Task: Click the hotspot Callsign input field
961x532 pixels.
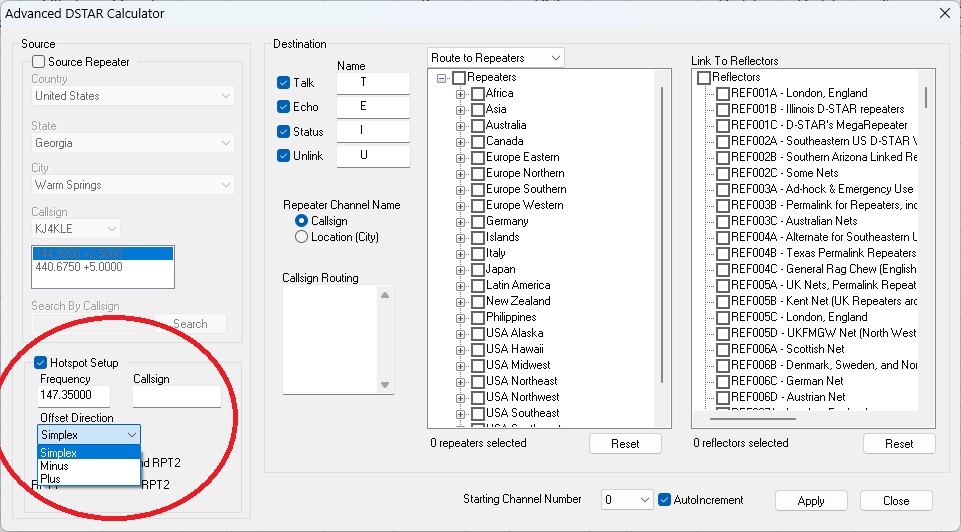Action: coord(177,396)
